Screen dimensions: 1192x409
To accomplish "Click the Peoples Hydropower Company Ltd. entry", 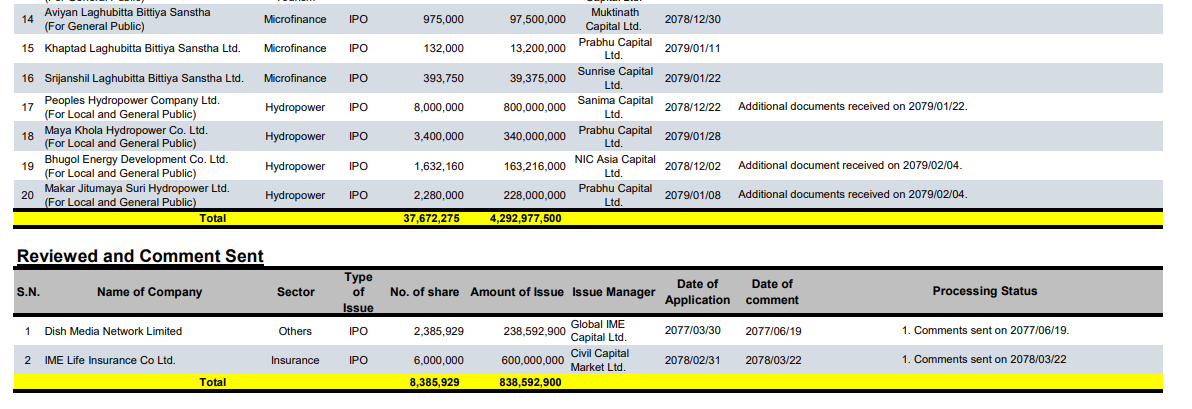I will (x=132, y=101).
